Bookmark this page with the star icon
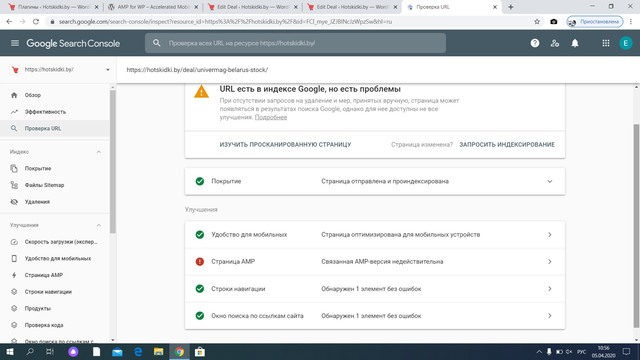Screen dimensions: 640x360 point(537,22)
